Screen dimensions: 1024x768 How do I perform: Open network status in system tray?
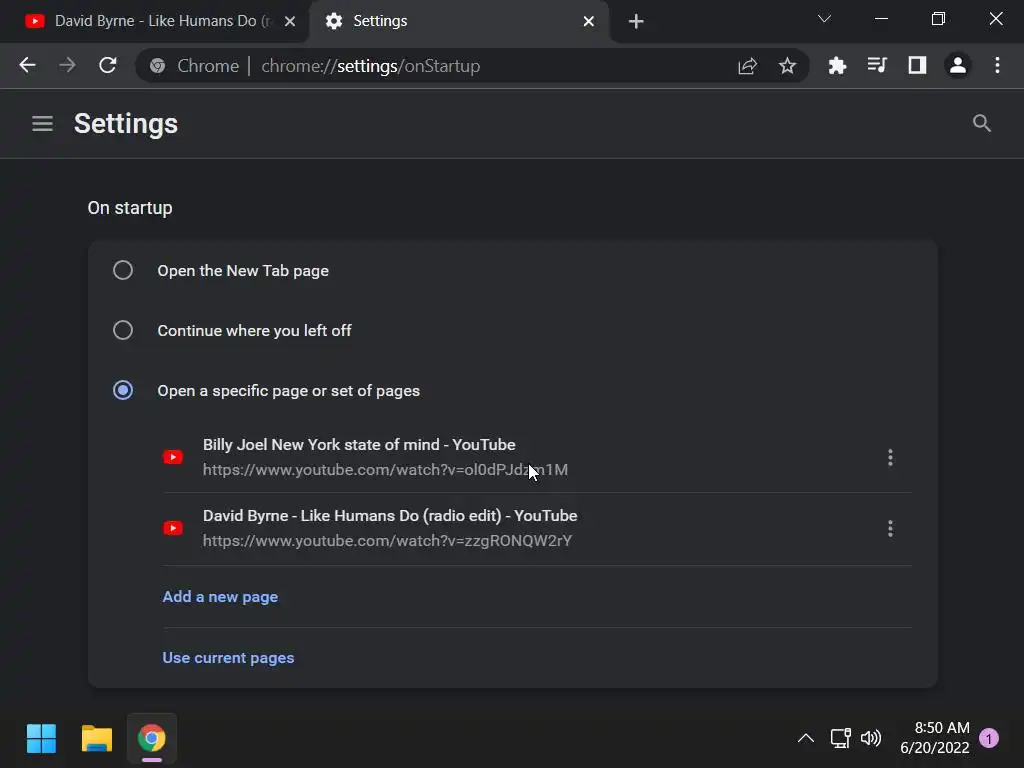pos(840,739)
